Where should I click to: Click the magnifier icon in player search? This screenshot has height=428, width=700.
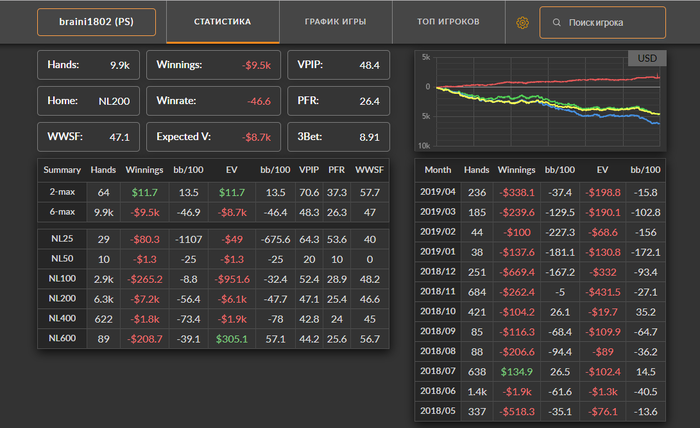pyautogui.click(x=555, y=22)
